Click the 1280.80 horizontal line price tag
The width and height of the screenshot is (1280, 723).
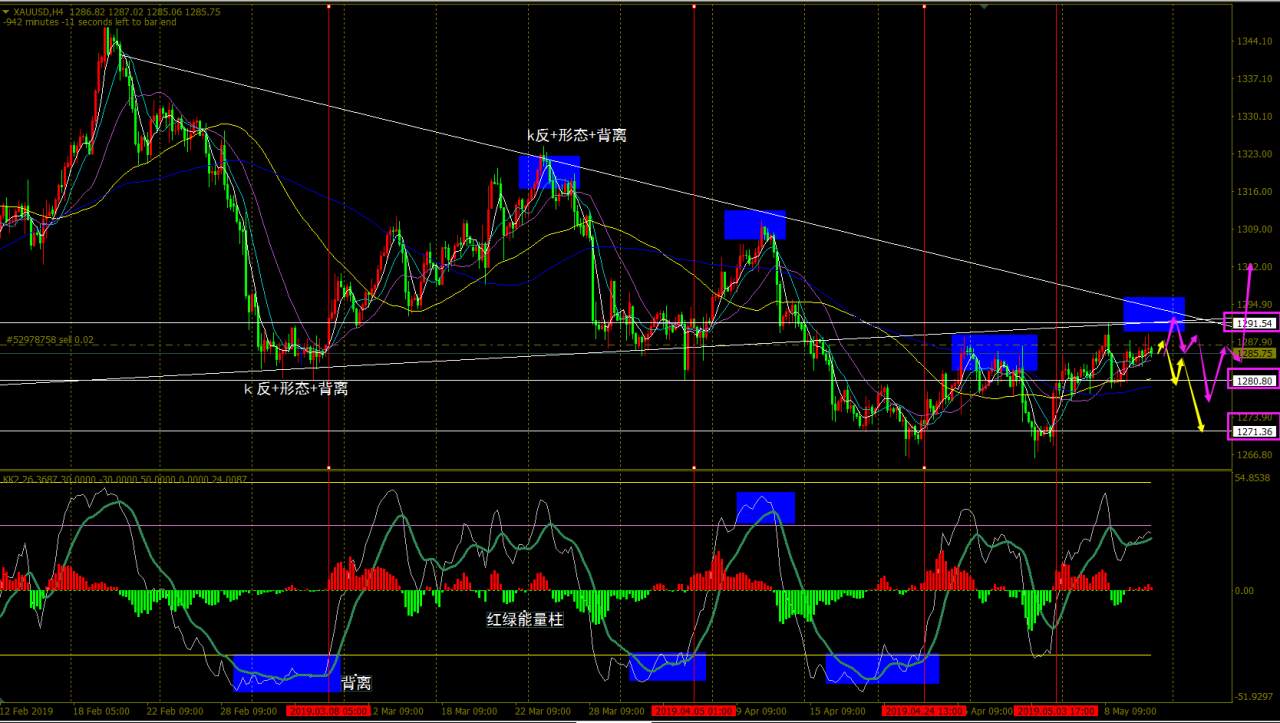click(1253, 381)
